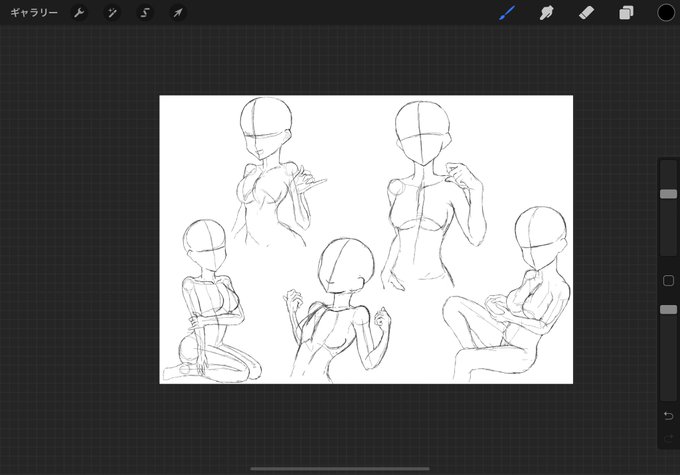The height and width of the screenshot is (475, 680).
Task: Select the Brush tool
Action: point(507,13)
